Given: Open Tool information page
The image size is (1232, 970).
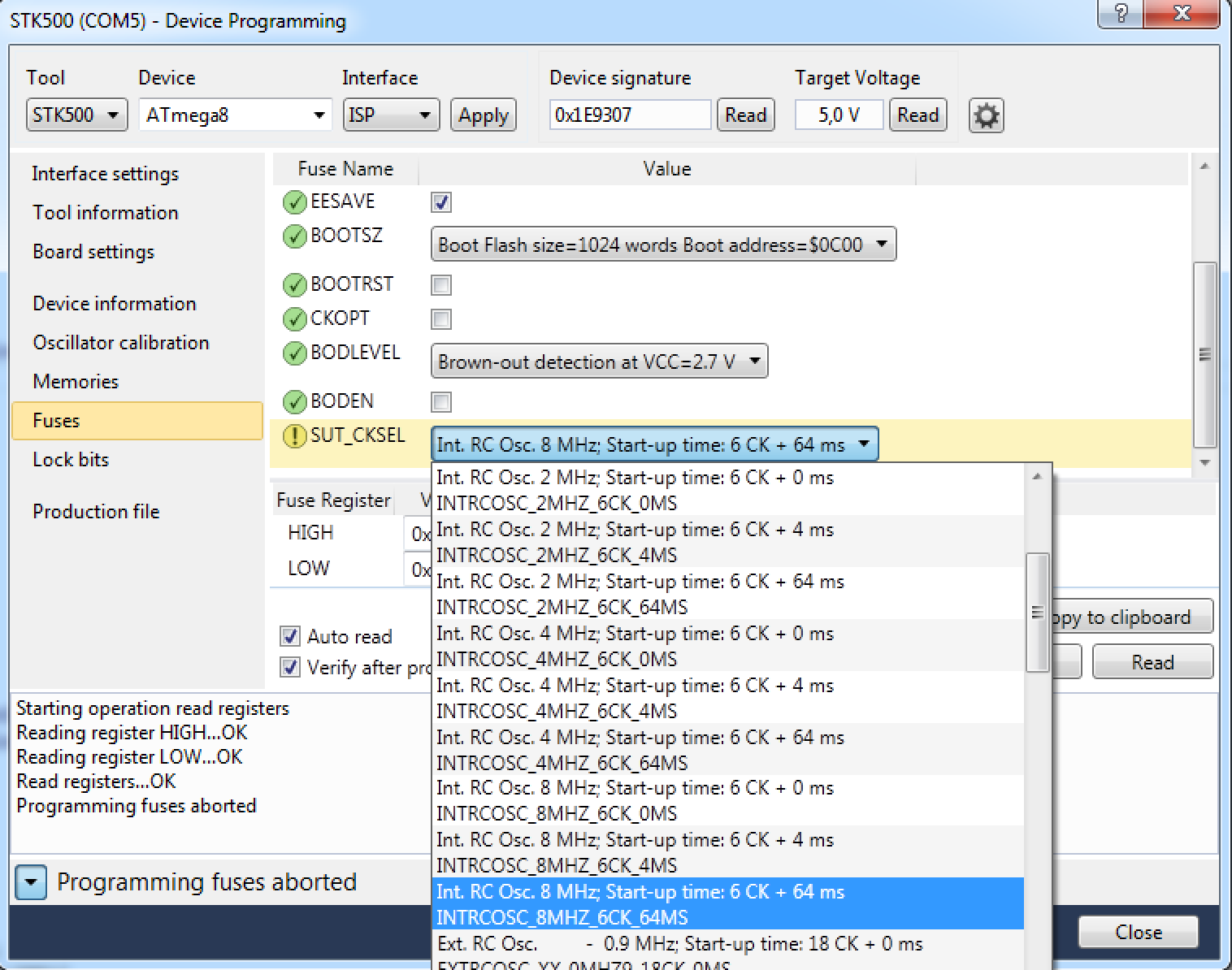Looking at the screenshot, I should [105, 213].
